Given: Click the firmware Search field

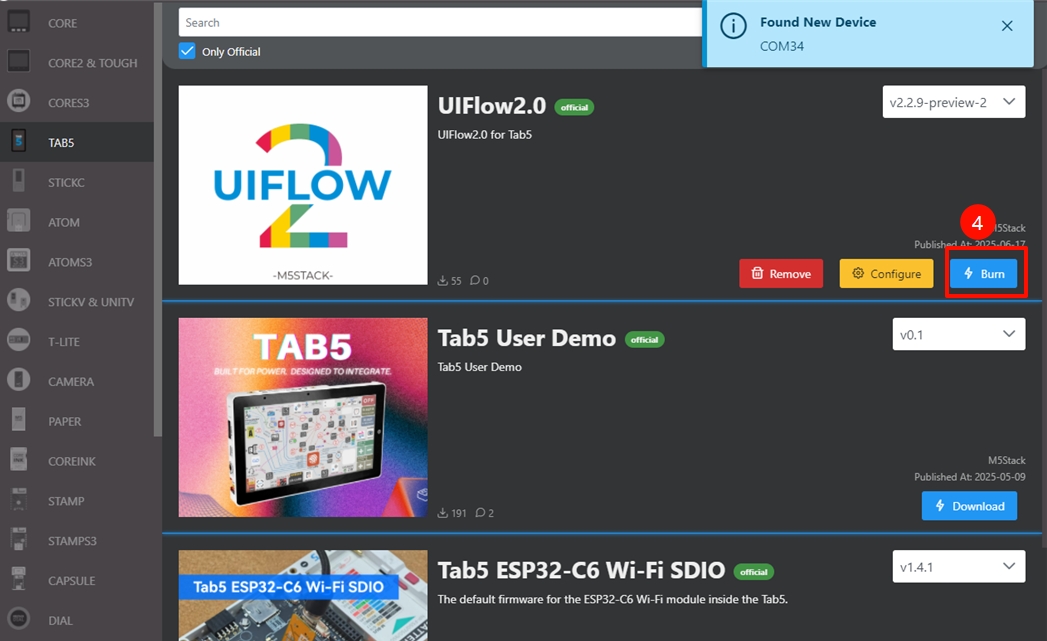Looking at the screenshot, I should (x=440, y=23).
